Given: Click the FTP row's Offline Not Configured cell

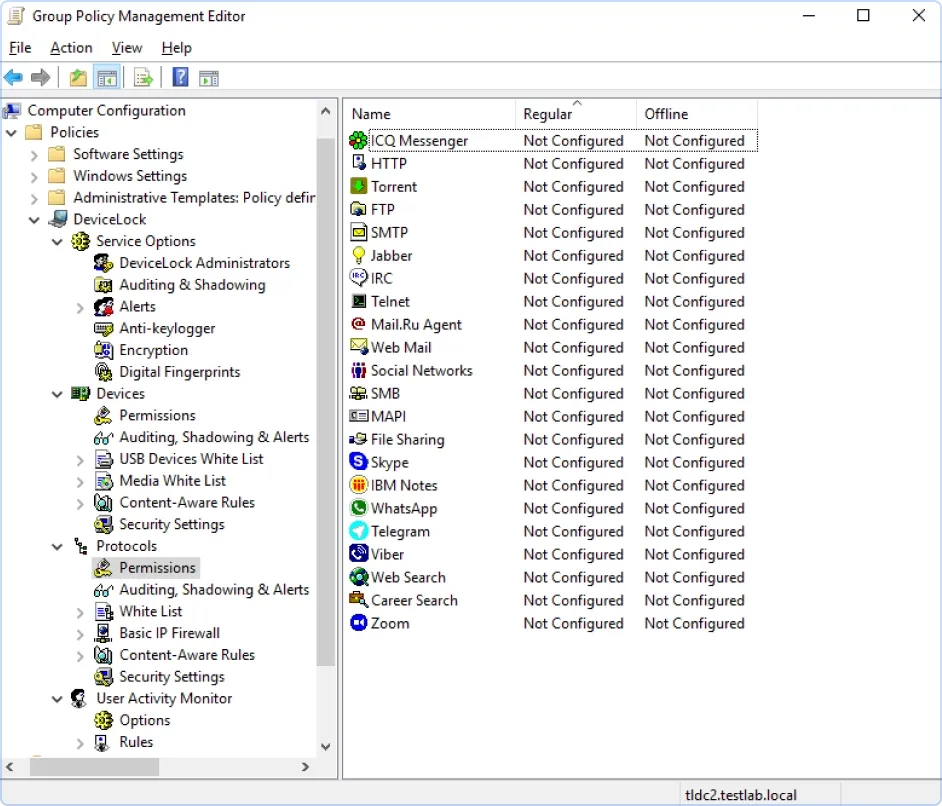Looking at the screenshot, I should pos(694,210).
